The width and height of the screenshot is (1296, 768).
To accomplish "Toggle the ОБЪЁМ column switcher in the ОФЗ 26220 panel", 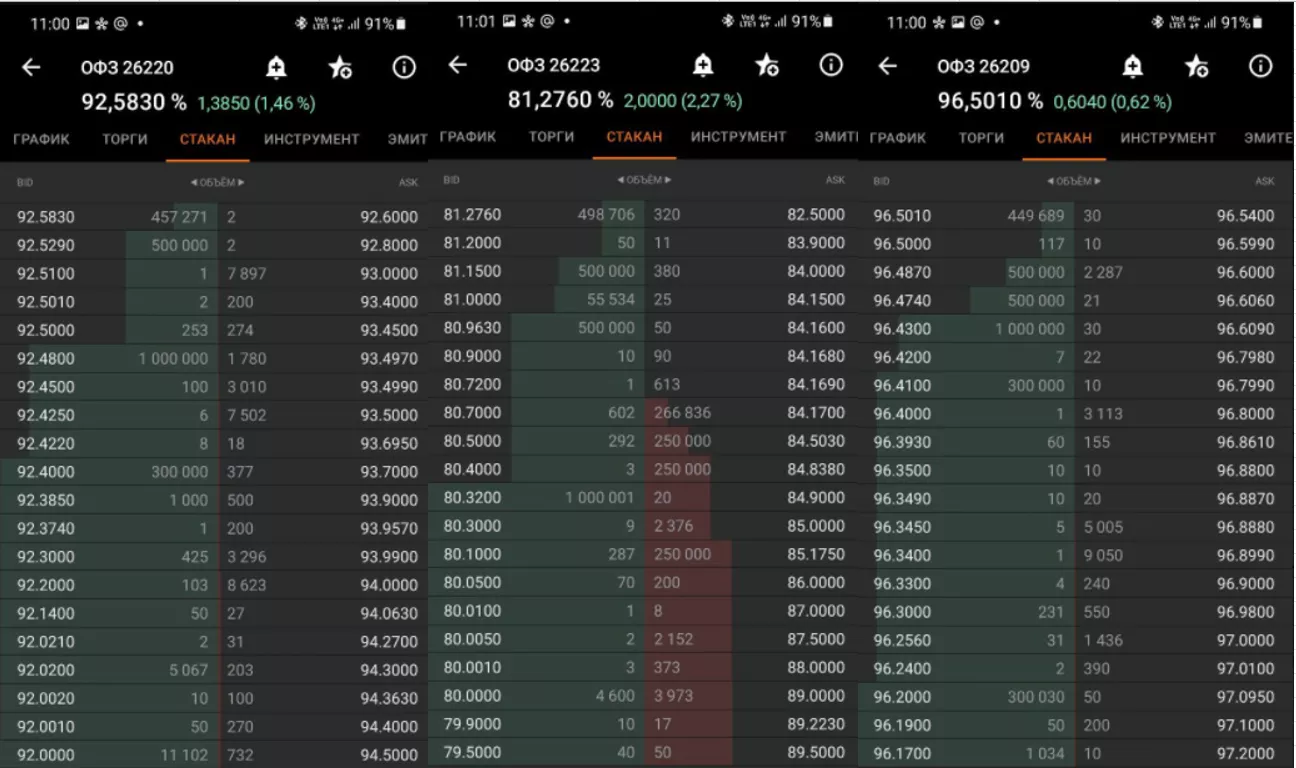I will [x=217, y=182].
